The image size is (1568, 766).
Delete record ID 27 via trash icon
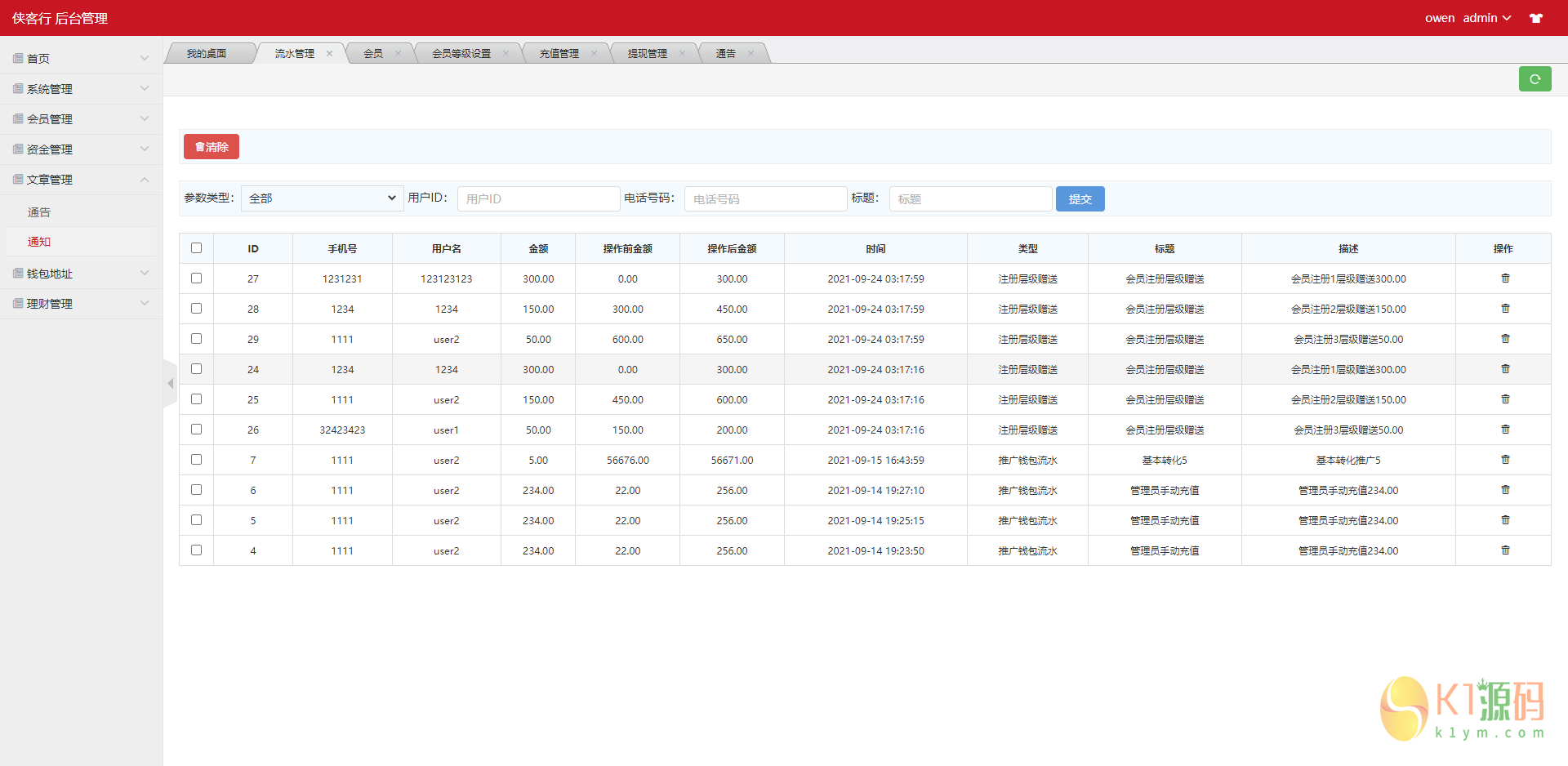click(1505, 278)
